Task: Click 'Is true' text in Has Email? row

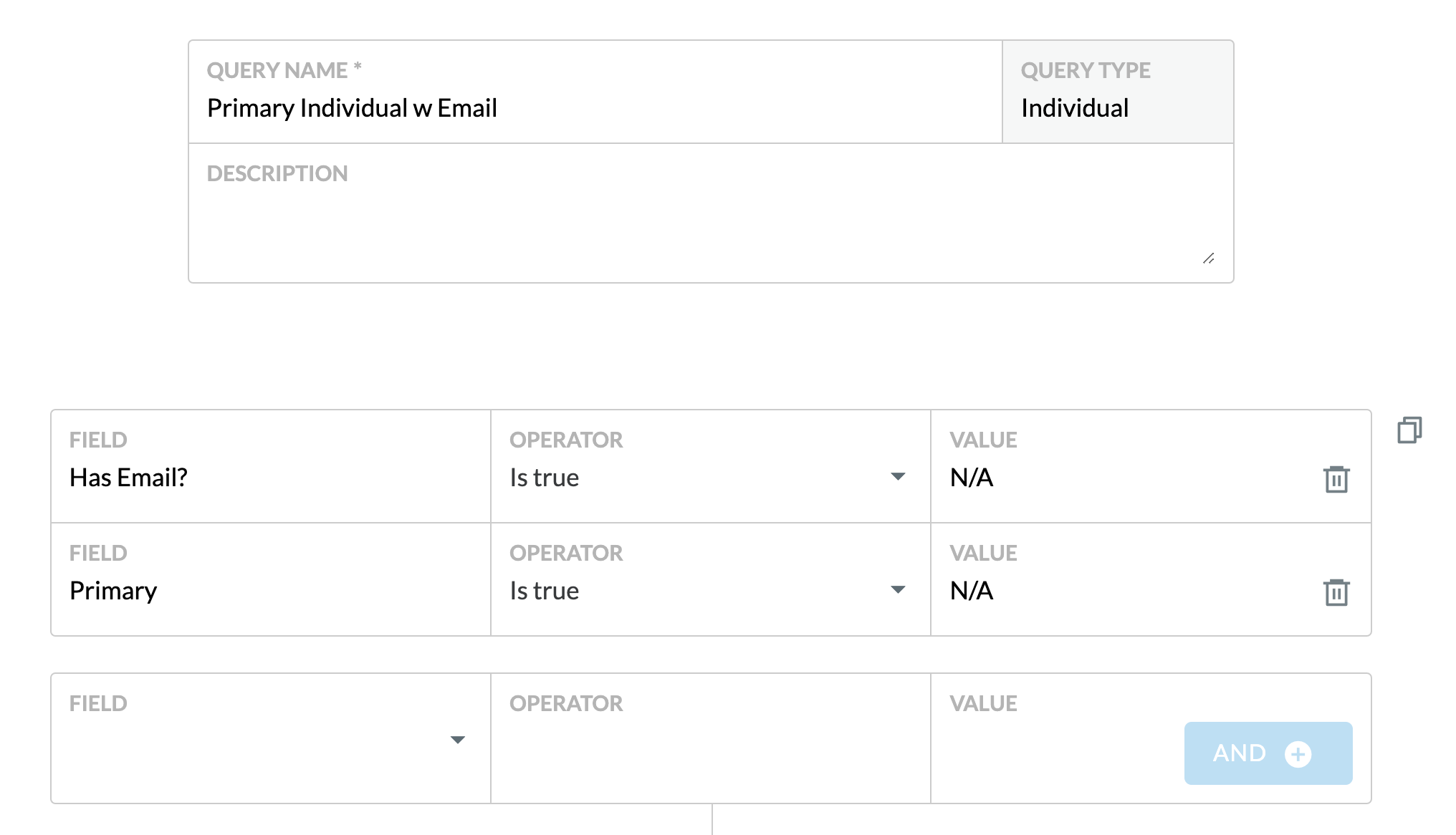Action: coord(544,478)
